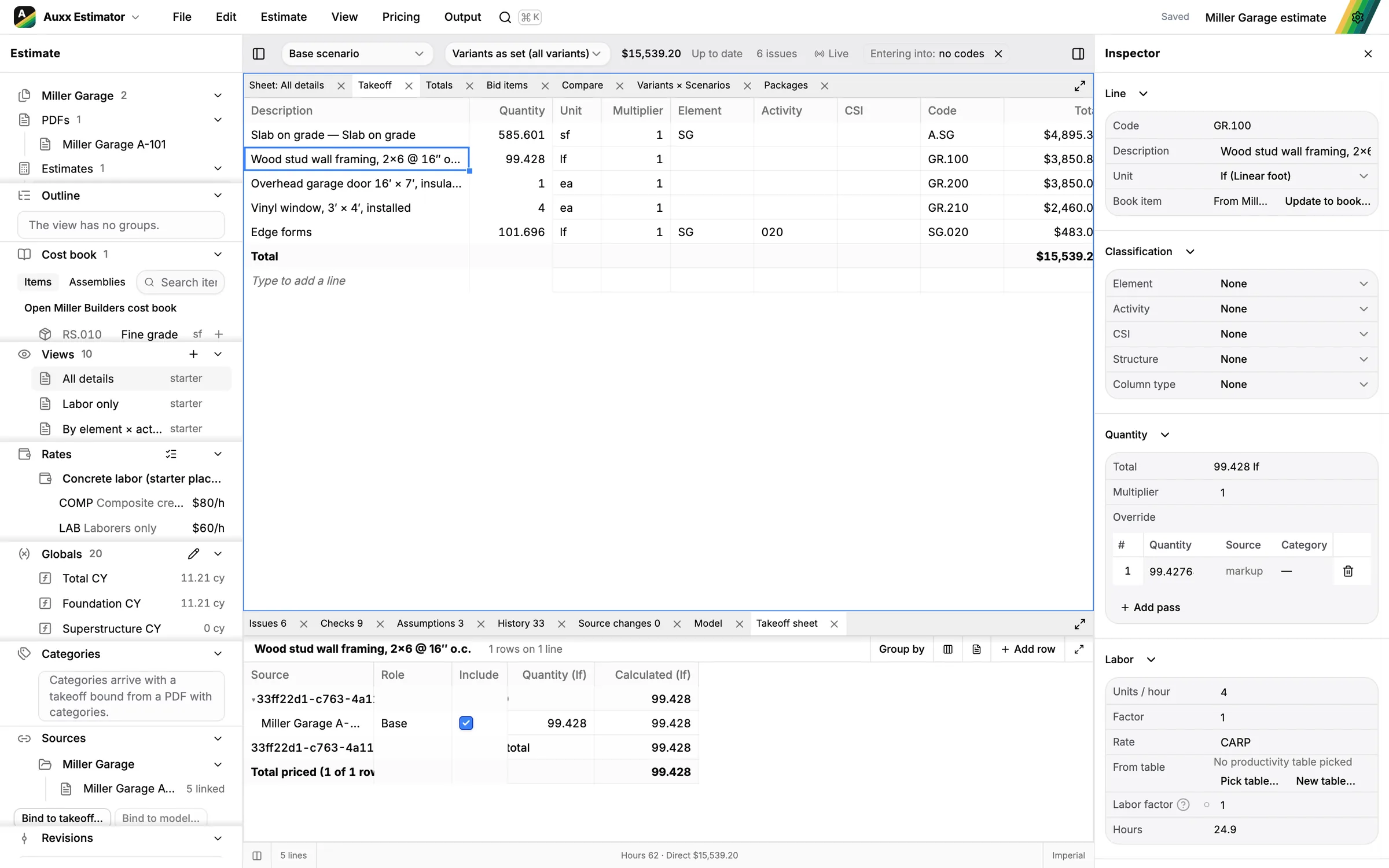Edit Globals with the pencil icon
Screen dimensions: 1389x868
(193, 554)
